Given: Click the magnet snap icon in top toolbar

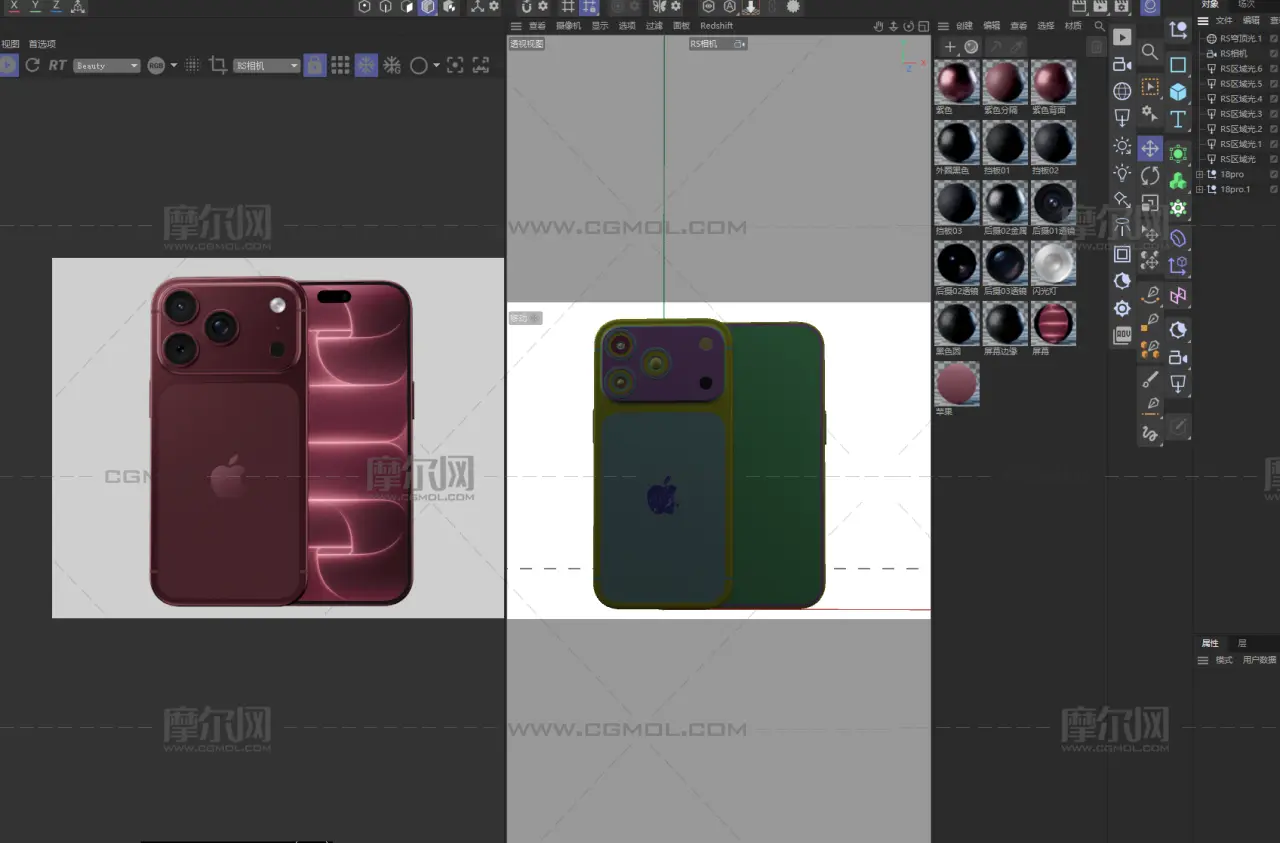Looking at the screenshot, I should pos(527,6).
